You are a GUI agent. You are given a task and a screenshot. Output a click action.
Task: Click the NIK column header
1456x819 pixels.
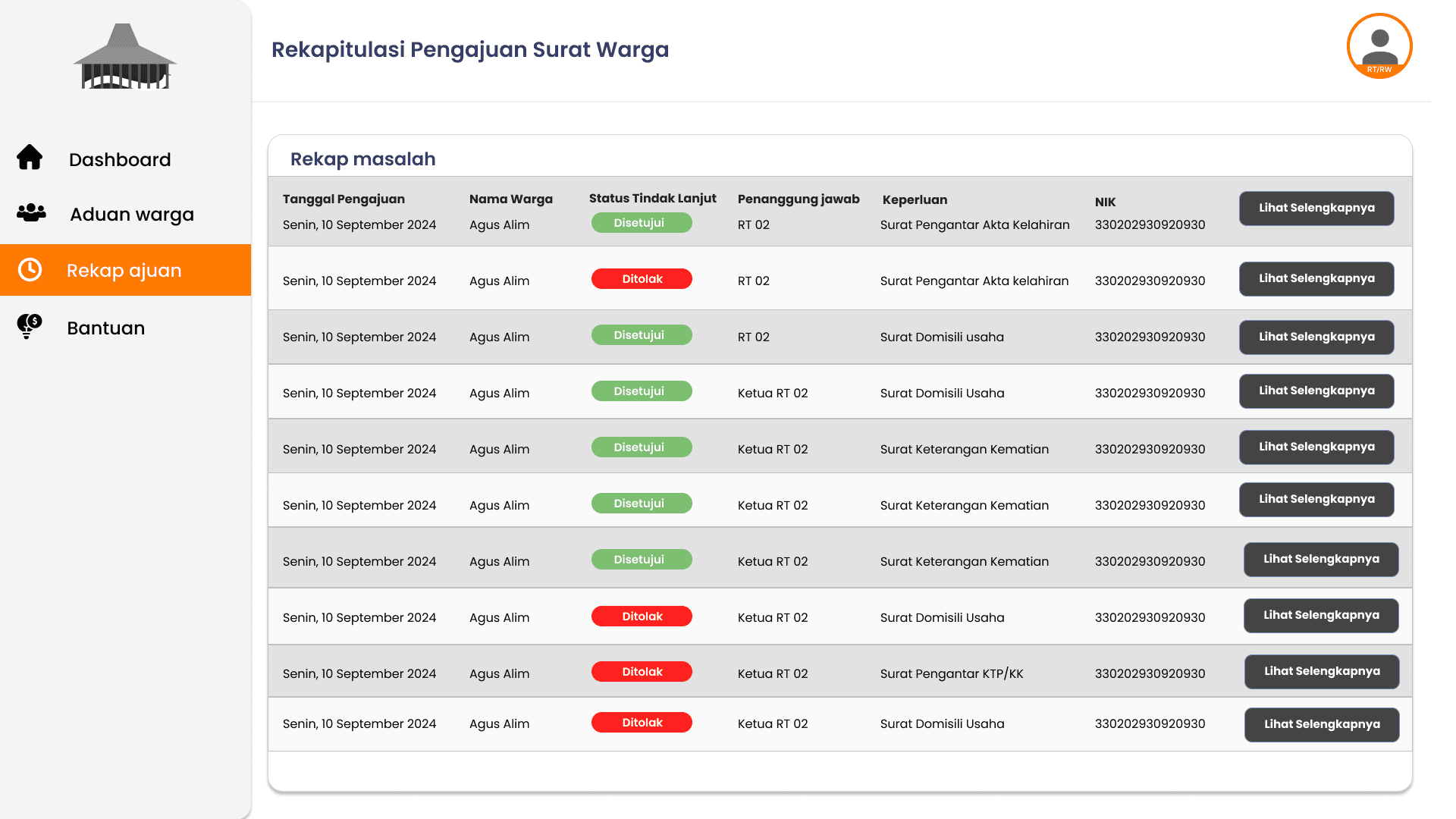(1105, 202)
